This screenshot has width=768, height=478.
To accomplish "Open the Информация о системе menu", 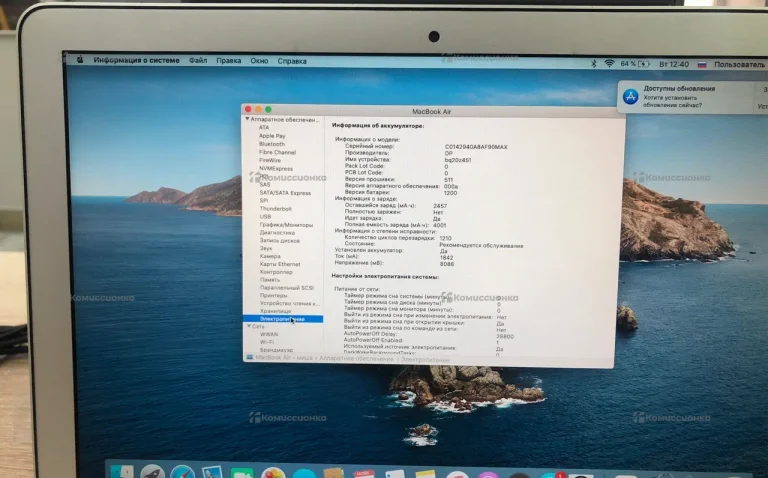I will pos(137,60).
